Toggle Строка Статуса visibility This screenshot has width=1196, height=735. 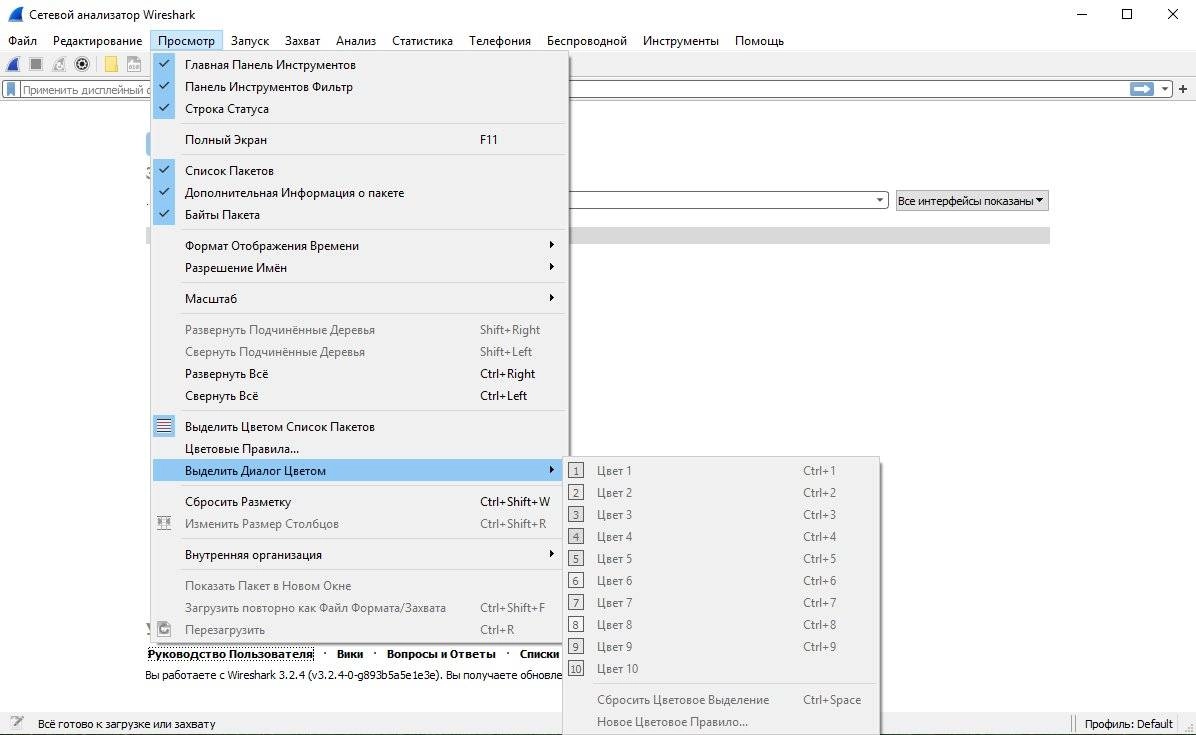click(359, 109)
